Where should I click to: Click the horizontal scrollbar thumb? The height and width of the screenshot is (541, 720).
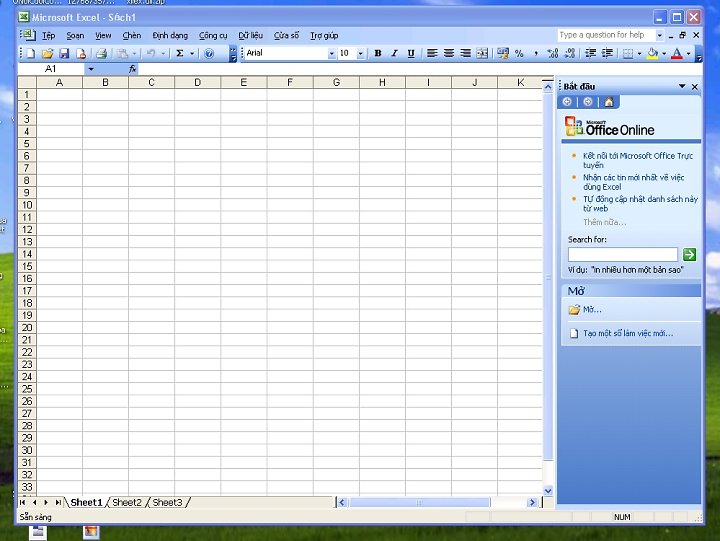pos(419,502)
